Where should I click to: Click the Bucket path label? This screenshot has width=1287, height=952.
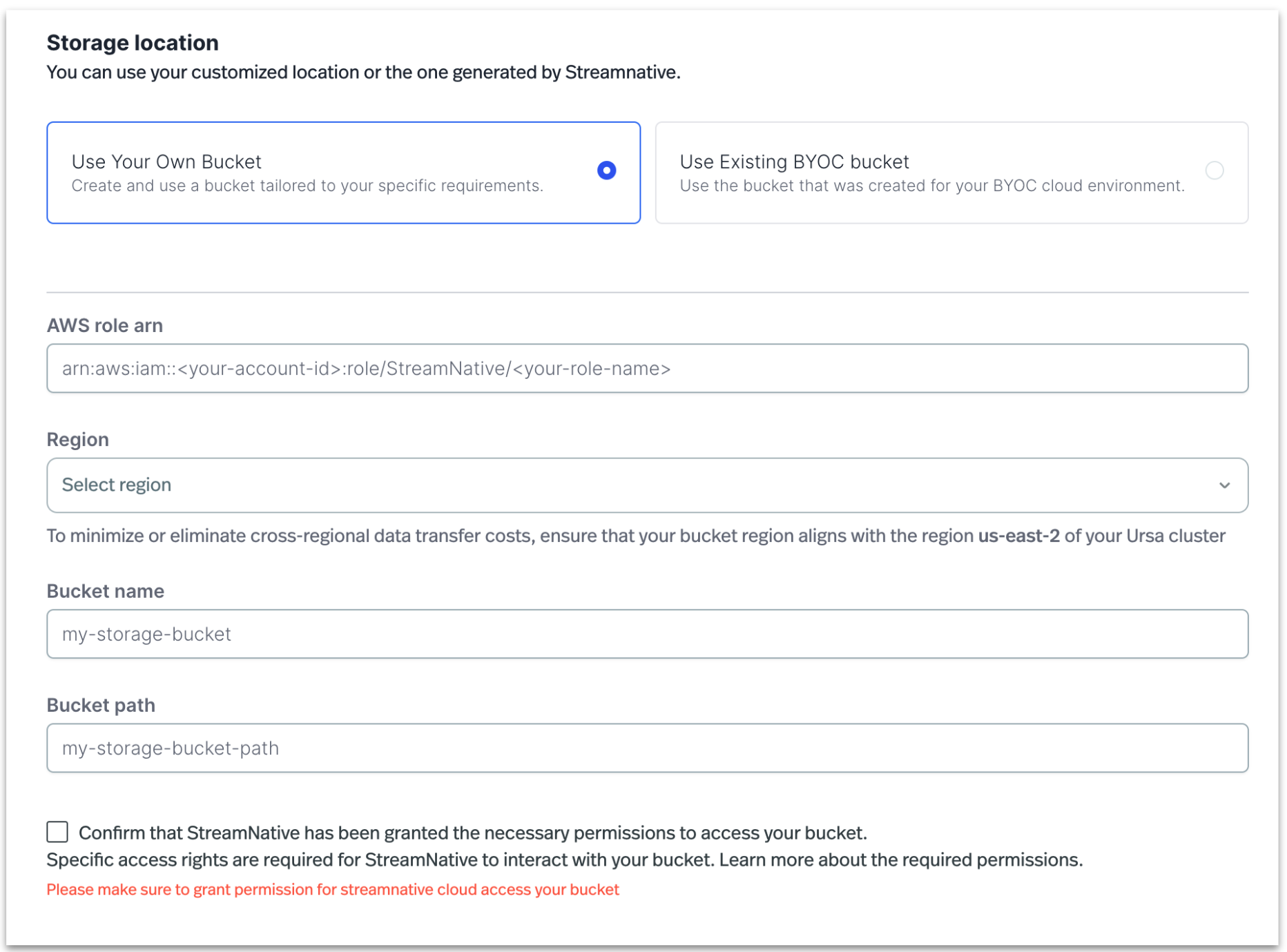tap(101, 705)
